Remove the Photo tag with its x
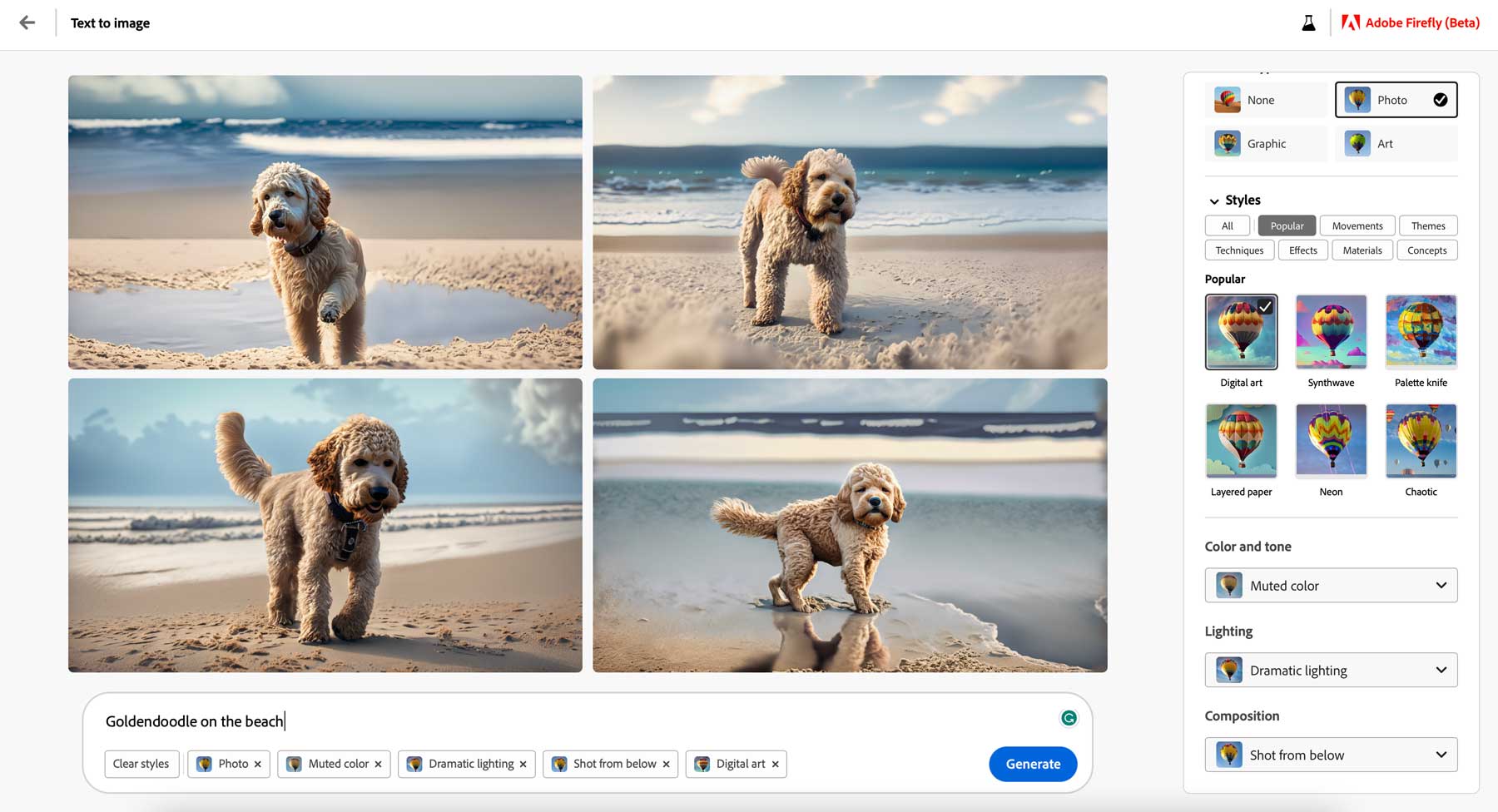The image size is (1498, 812). pos(258,764)
